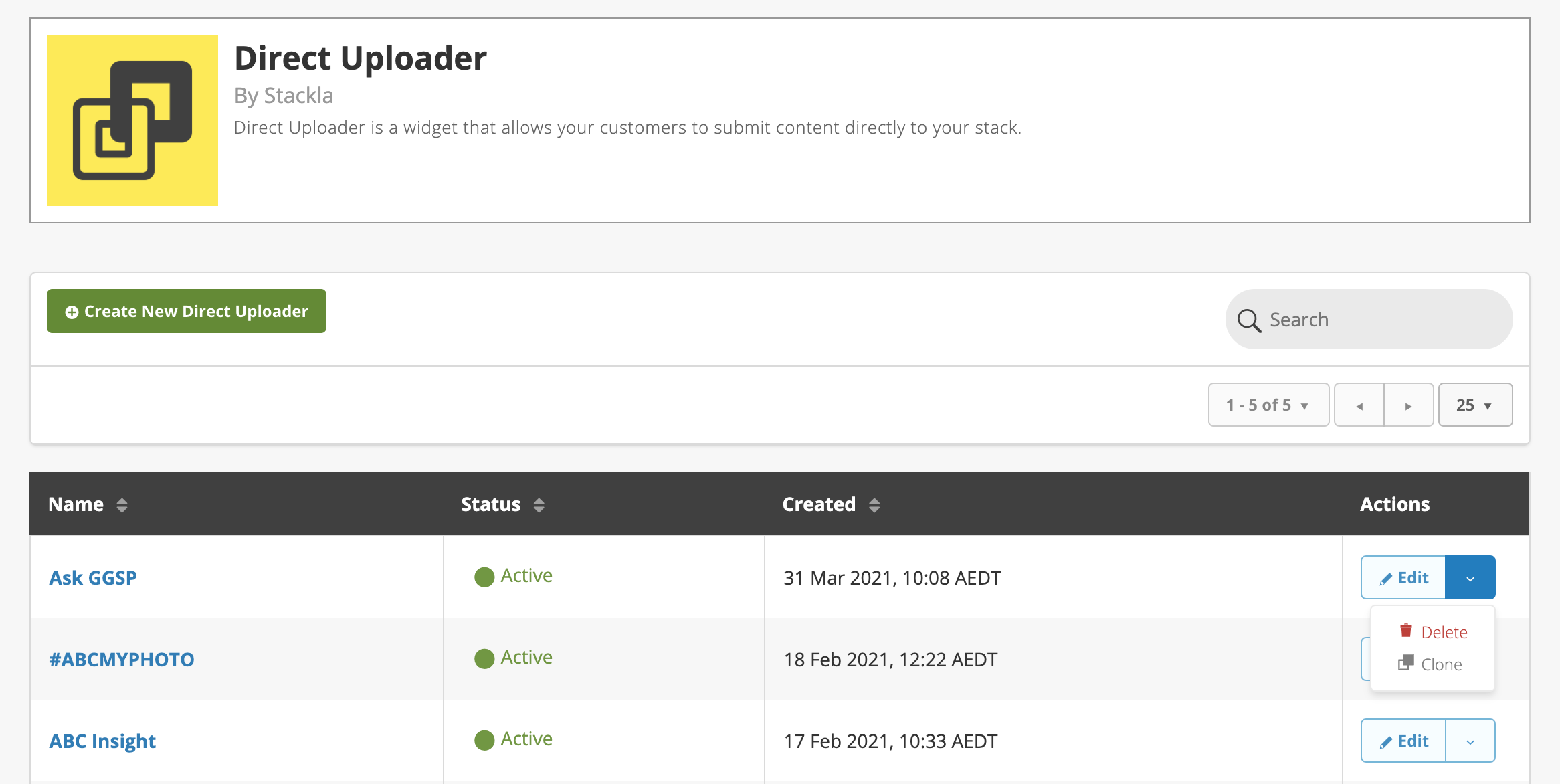Open the #ABCMYPHOTO uploader link
Image resolution: width=1560 pixels, height=784 pixels.
[x=122, y=660]
